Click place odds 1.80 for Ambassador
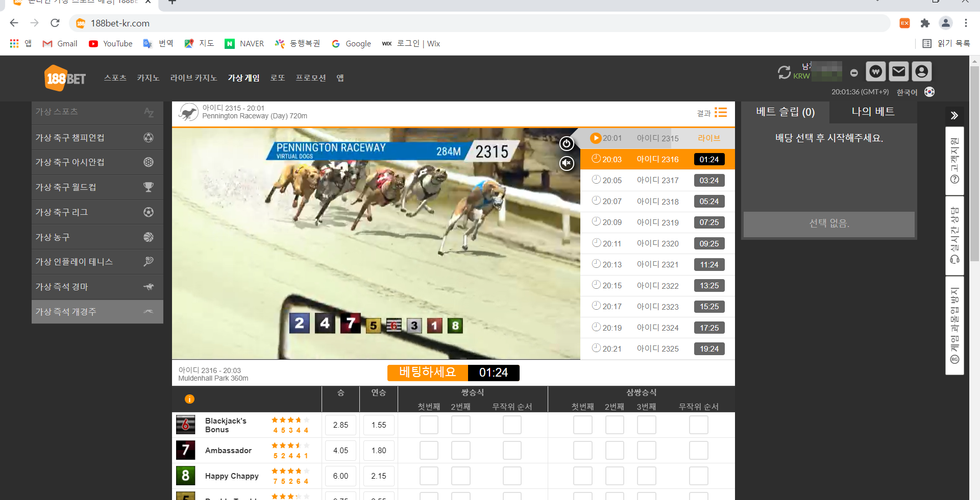The image size is (980, 500). (379, 451)
